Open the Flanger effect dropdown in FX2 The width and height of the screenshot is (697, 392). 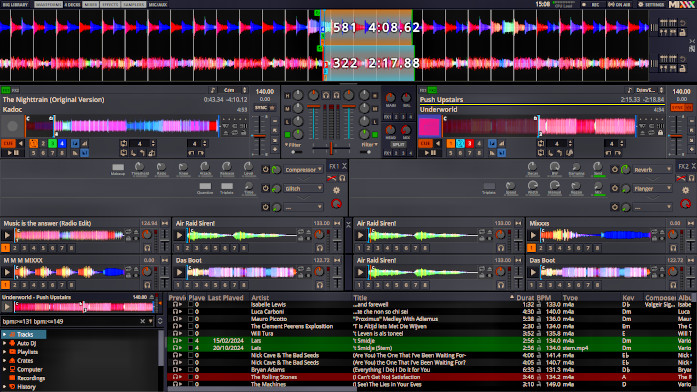pos(652,189)
